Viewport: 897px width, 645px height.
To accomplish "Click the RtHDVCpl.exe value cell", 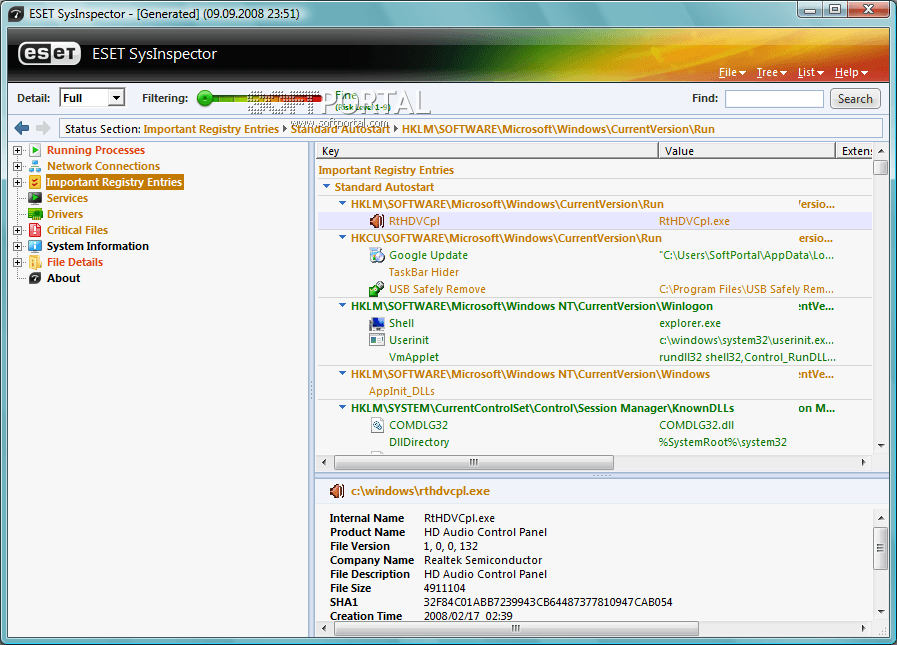I will click(x=694, y=221).
